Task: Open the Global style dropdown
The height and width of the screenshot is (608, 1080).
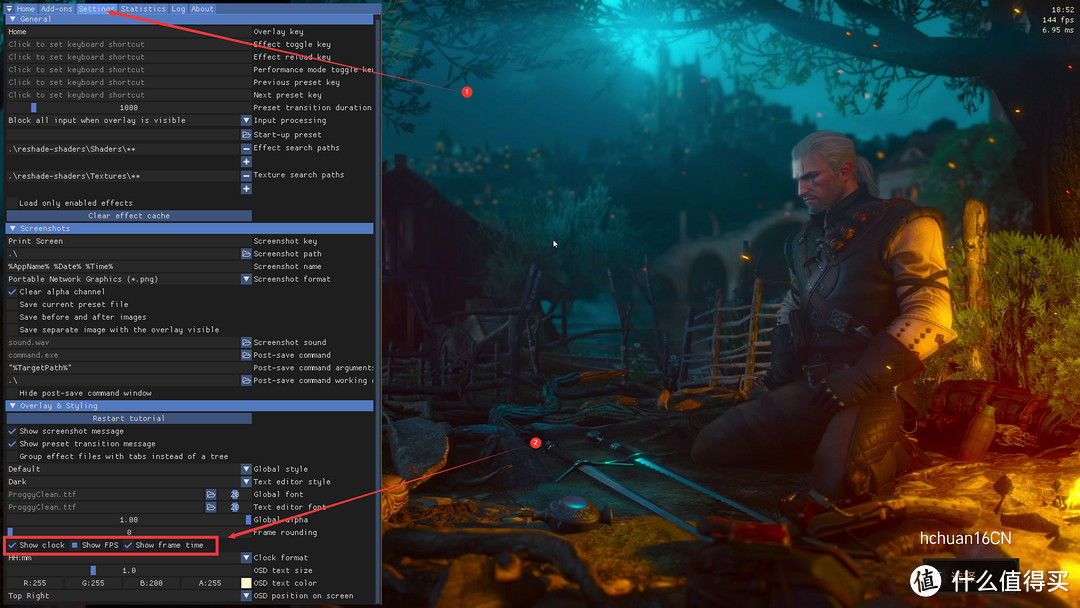Action: pyautogui.click(x=246, y=470)
